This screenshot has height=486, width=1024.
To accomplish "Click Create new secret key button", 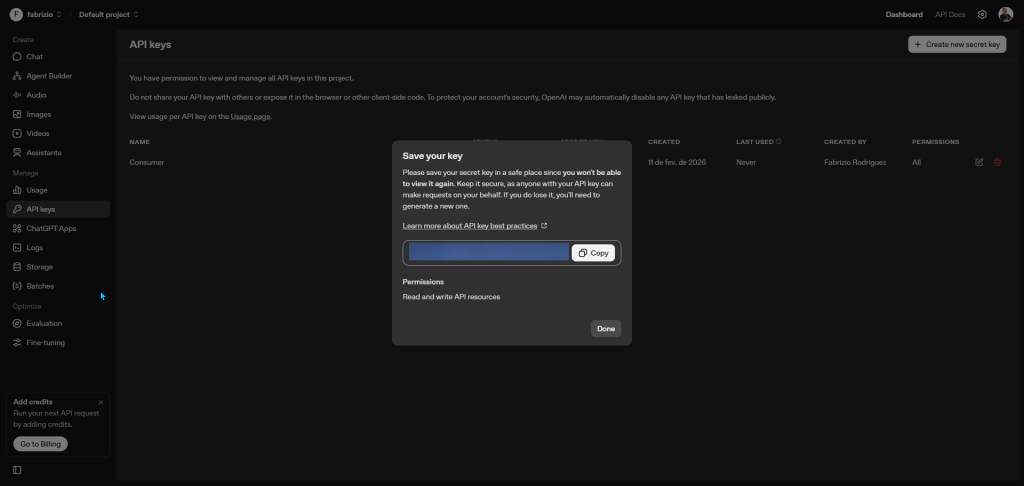I will (957, 45).
